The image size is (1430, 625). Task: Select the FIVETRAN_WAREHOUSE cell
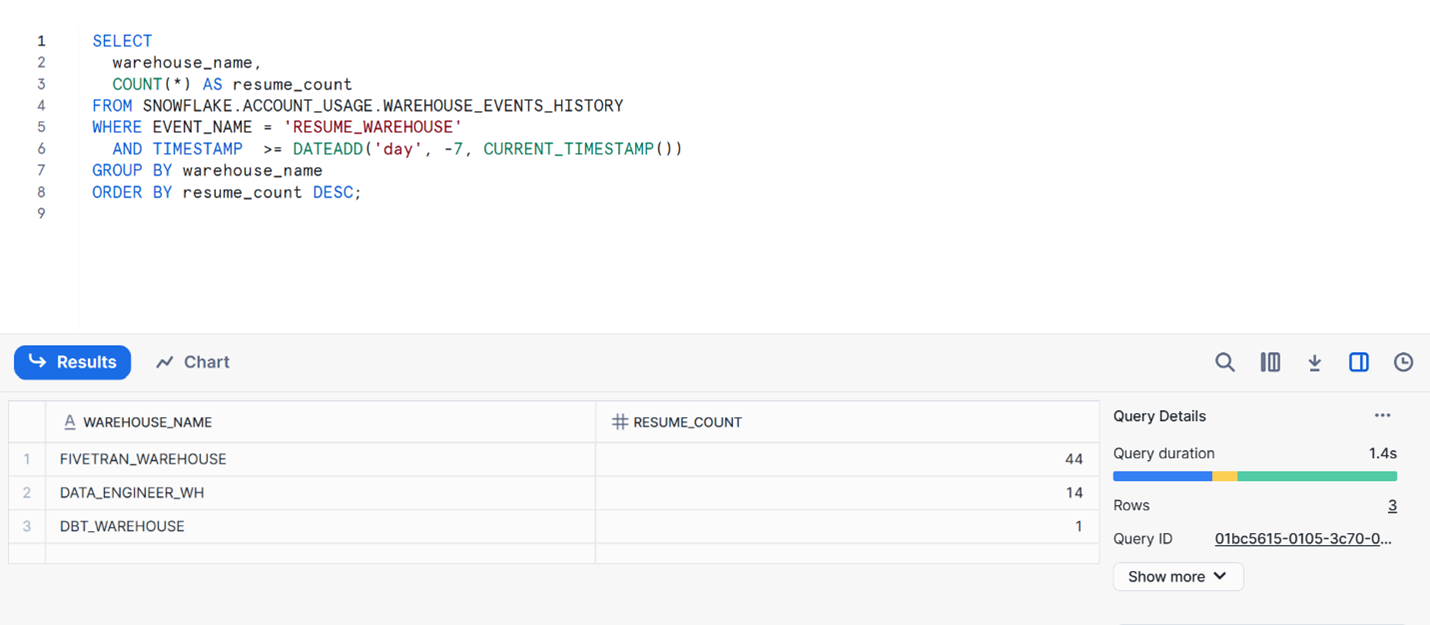(143, 459)
